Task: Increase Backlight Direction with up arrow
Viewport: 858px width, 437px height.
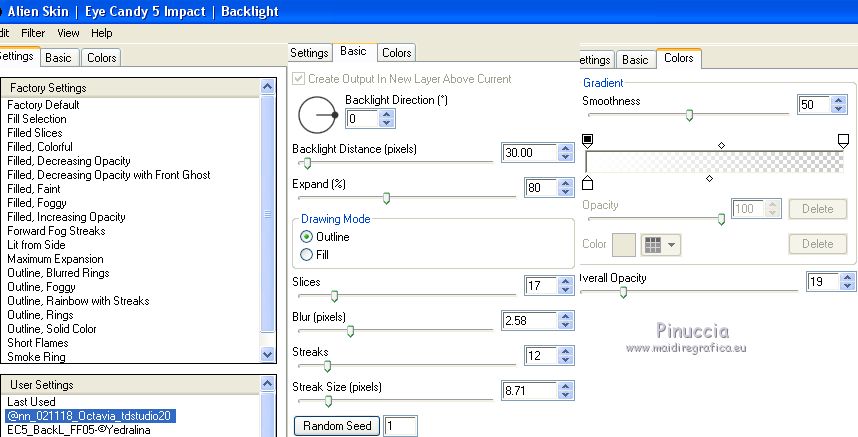Action: point(387,115)
